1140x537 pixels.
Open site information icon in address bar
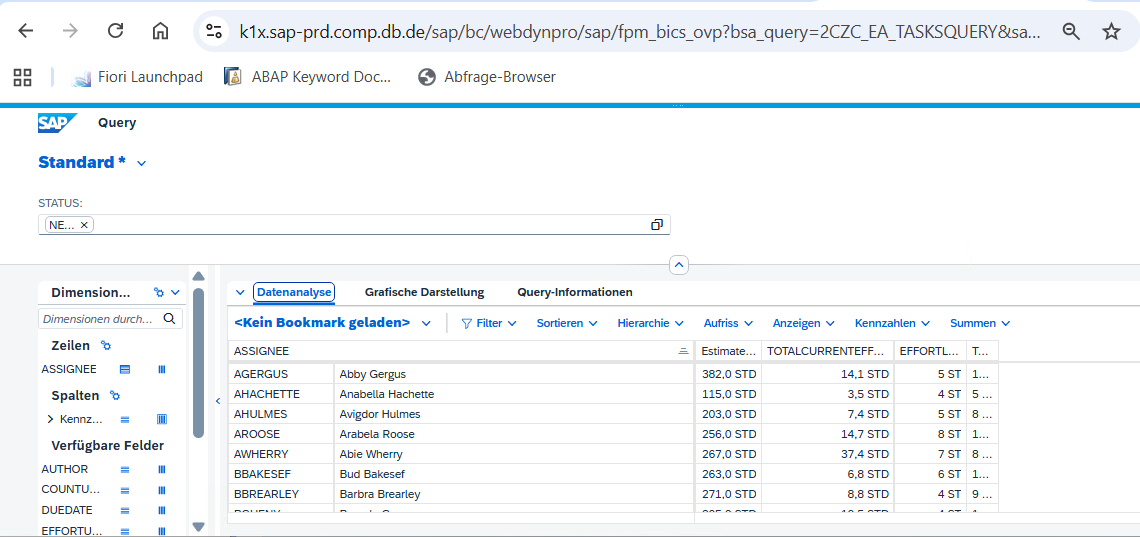214,31
